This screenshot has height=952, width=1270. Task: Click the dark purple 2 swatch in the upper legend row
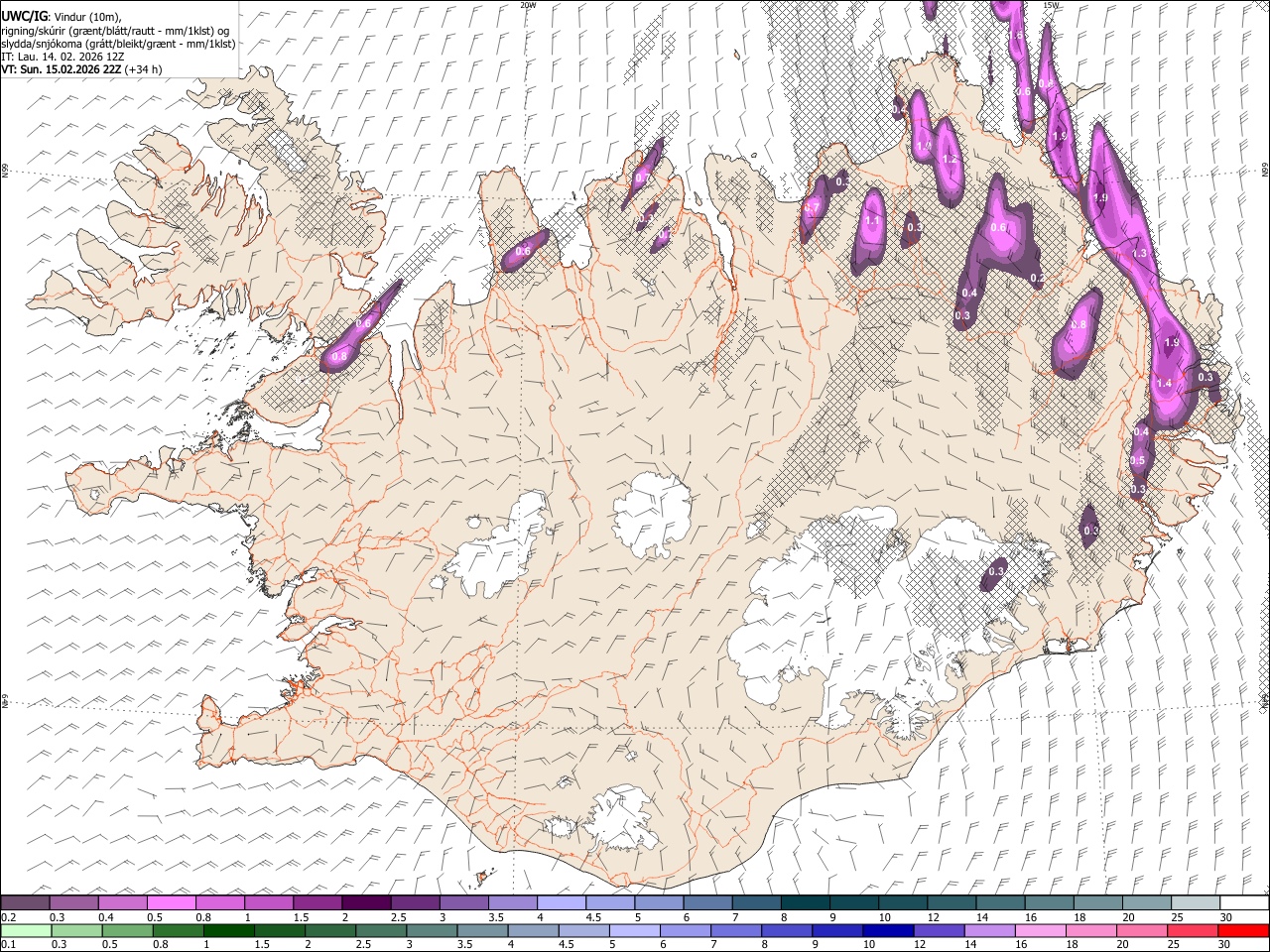[365, 902]
